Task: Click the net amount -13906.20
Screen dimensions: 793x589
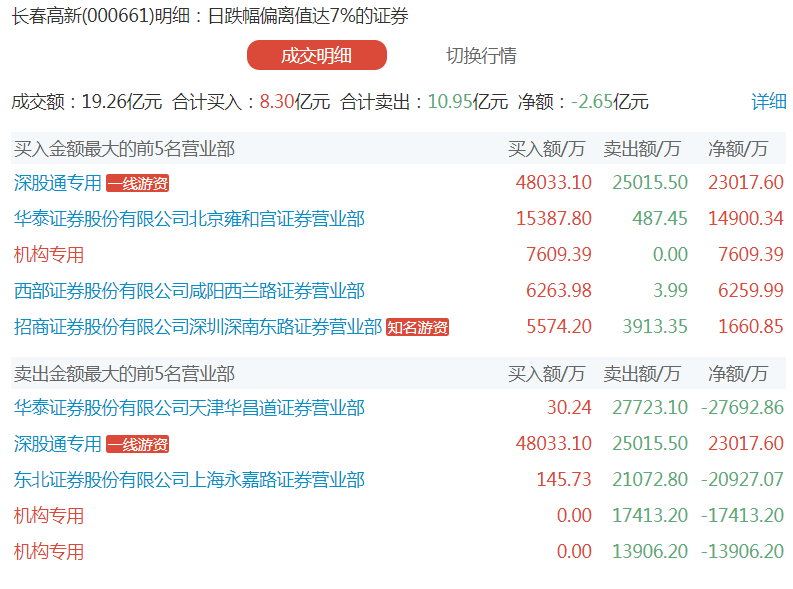Action: pyautogui.click(x=742, y=551)
